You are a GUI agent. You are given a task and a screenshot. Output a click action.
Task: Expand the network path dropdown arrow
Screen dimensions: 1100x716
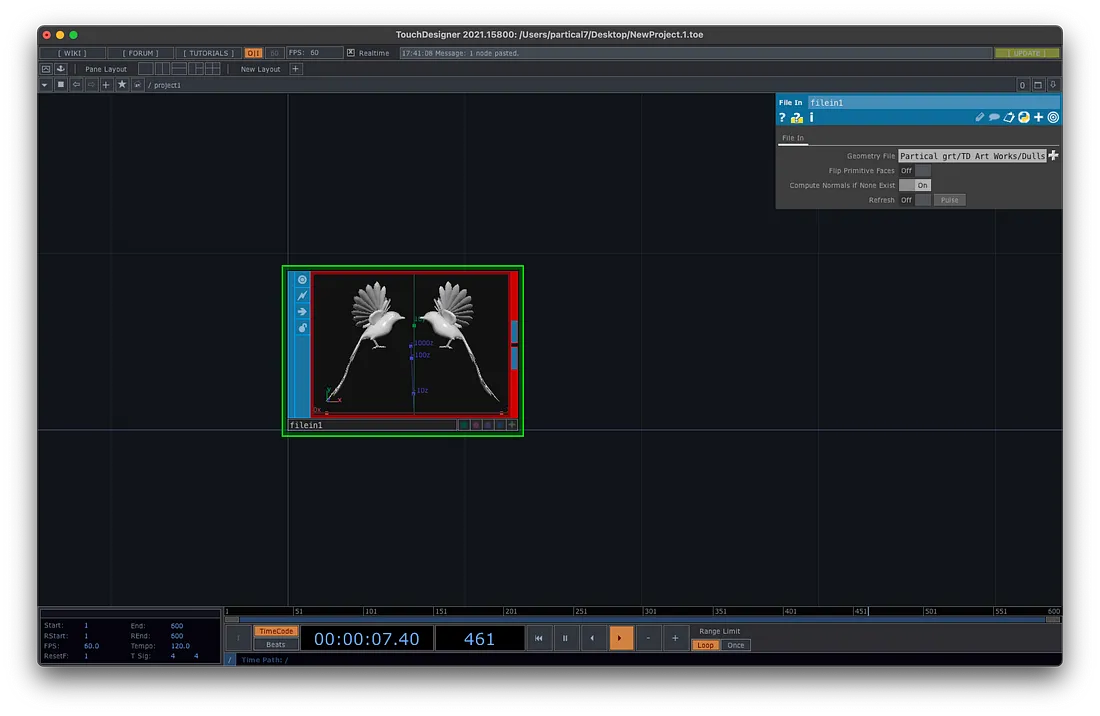[45, 85]
